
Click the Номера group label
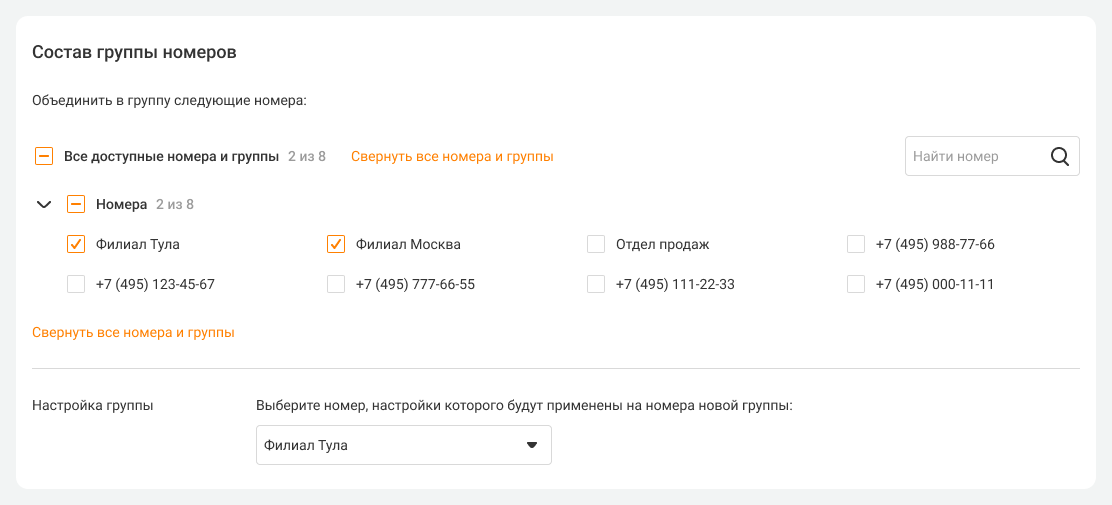coord(121,204)
